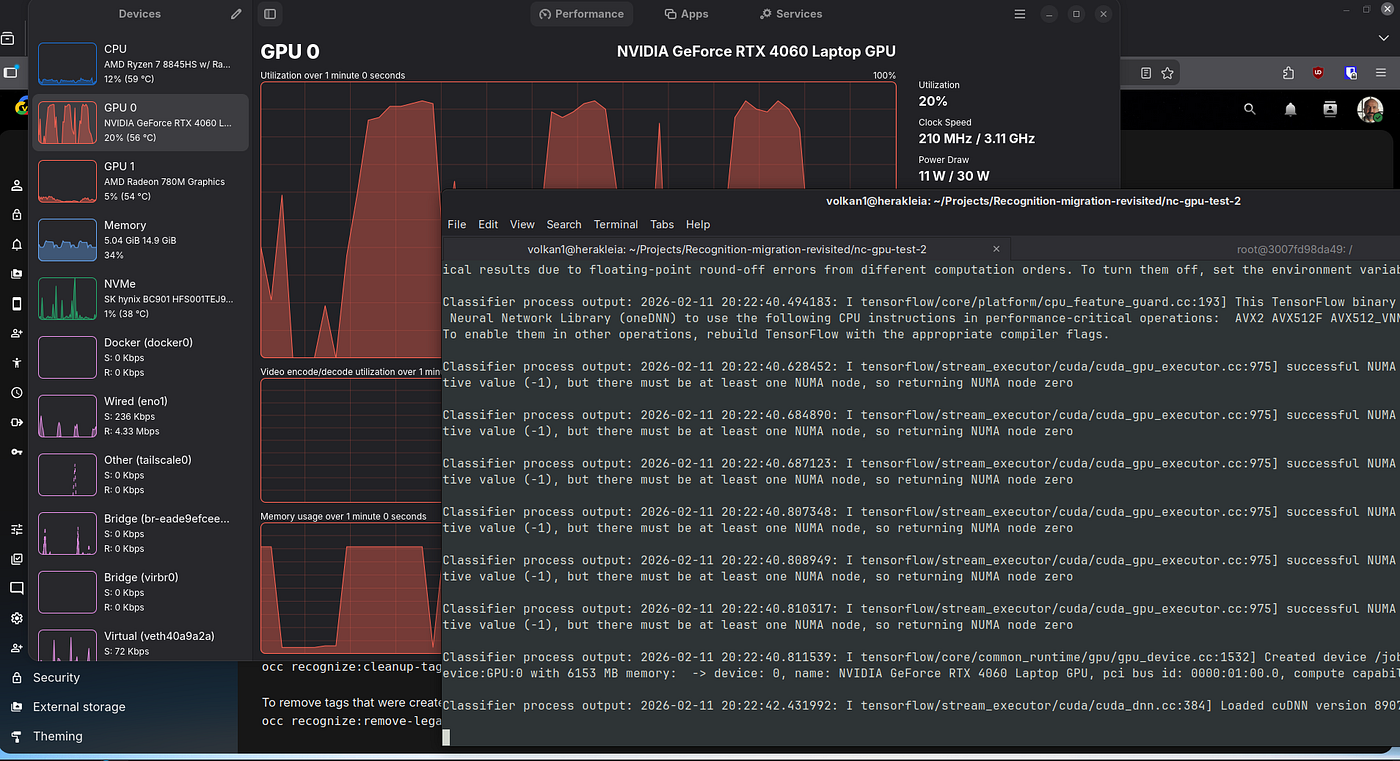Image resolution: width=1400 pixels, height=761 pixels.
Task: Click the NVIDIA GeForce RTX 4060 Laptop GPU heading
Action: pyautogui.click(x=756, y=51)
